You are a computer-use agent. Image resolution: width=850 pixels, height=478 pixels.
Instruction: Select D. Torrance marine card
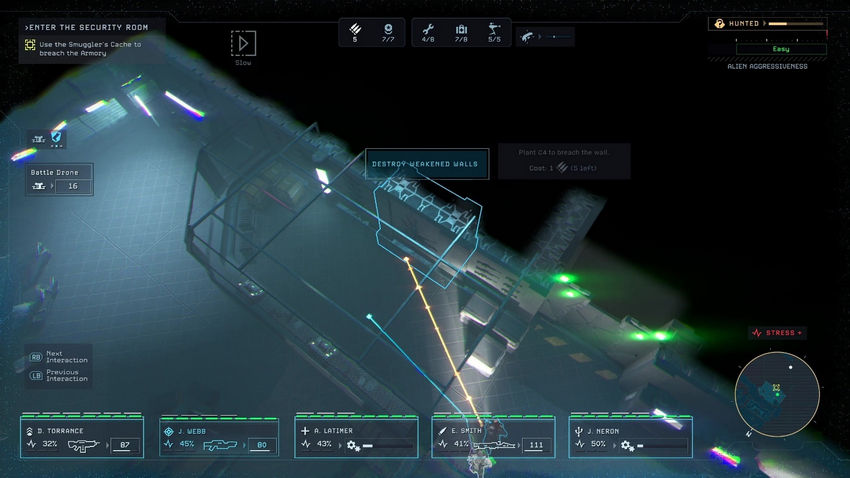click(x=82, y=437)
